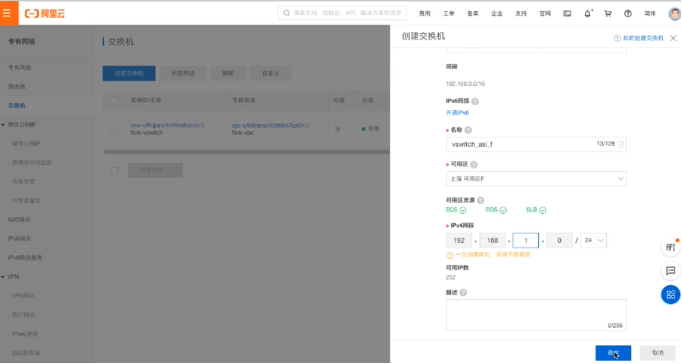Select IPv6网关 in sidebar
The width and height of the screenshot is (682, 364).
(20, 239)
